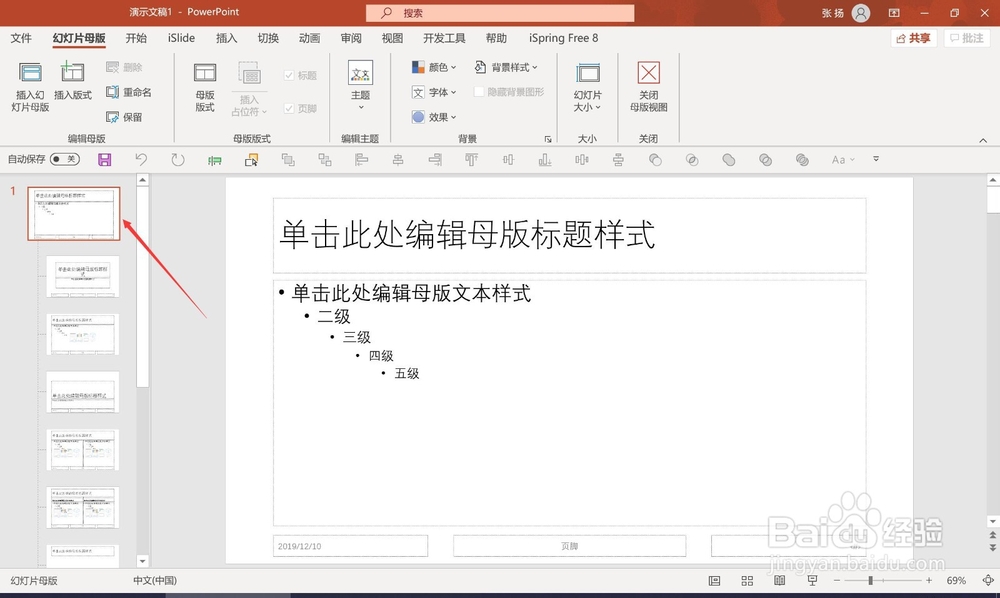Toggle the 标题 checkbox

tap(289, 75)
